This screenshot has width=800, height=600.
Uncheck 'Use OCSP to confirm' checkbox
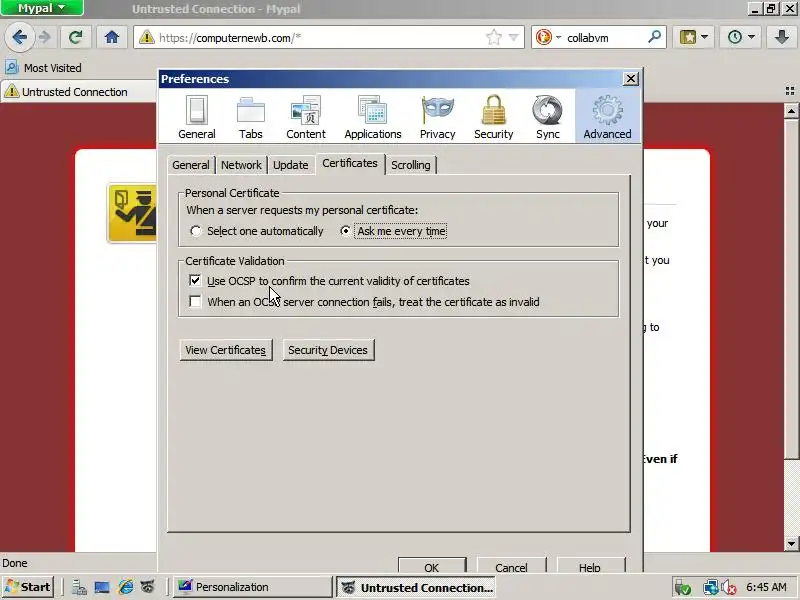[195, 281]
